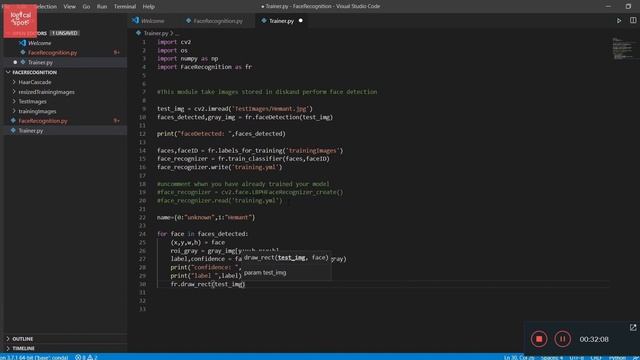Open the View menu

[x=69, y=7]
